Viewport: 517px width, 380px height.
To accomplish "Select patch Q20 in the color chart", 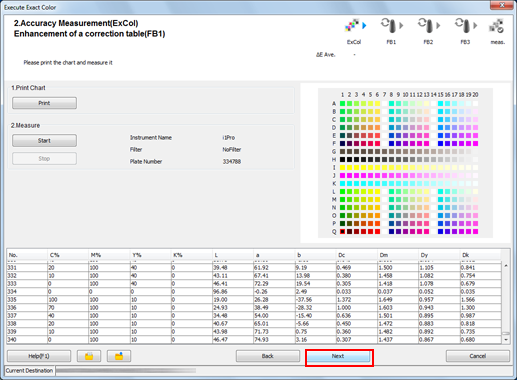I will (475, 231).
